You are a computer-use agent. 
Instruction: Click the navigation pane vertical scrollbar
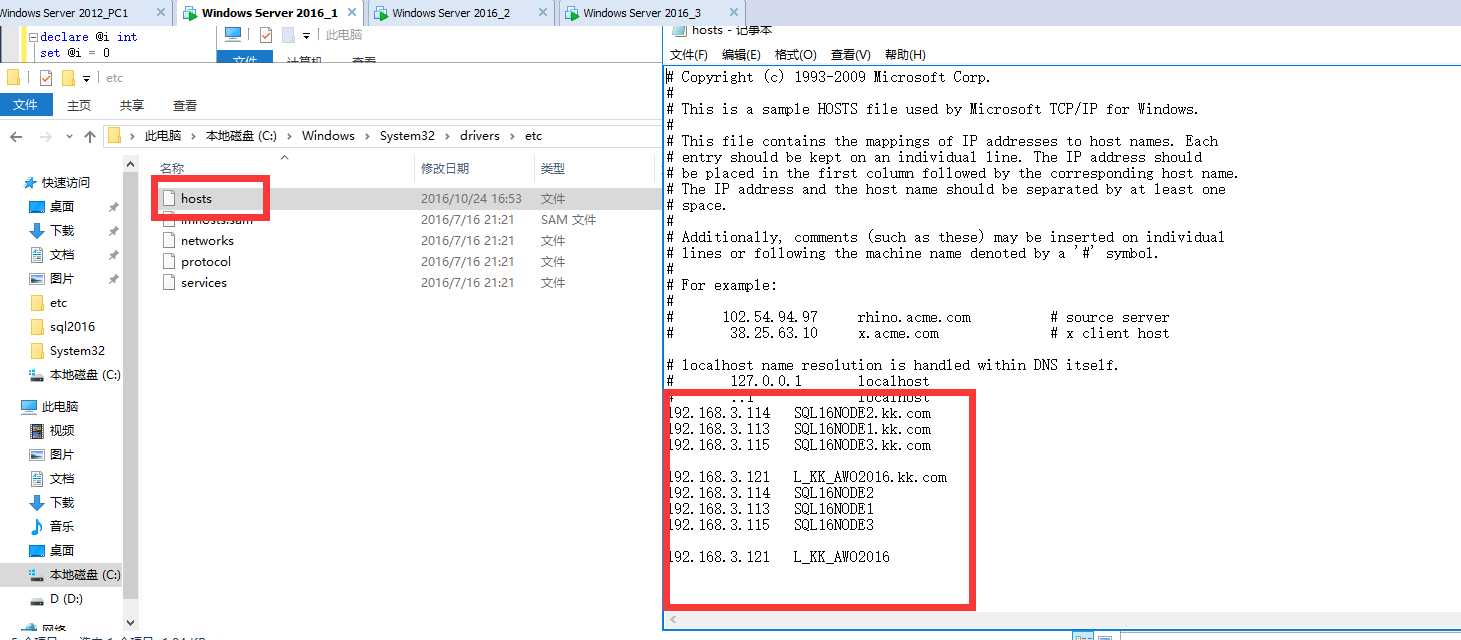tap(130, 385)
